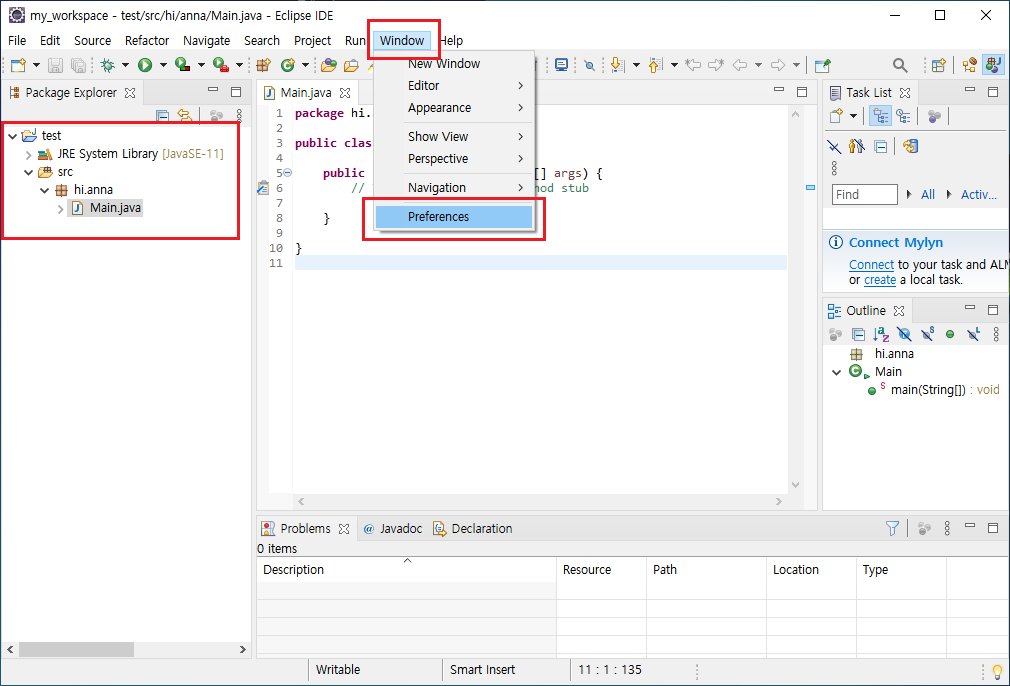This screenshot has width=1010, height=686.
Task: Toggle Link with Editor in Package Explorer
Action: [185, 116]
